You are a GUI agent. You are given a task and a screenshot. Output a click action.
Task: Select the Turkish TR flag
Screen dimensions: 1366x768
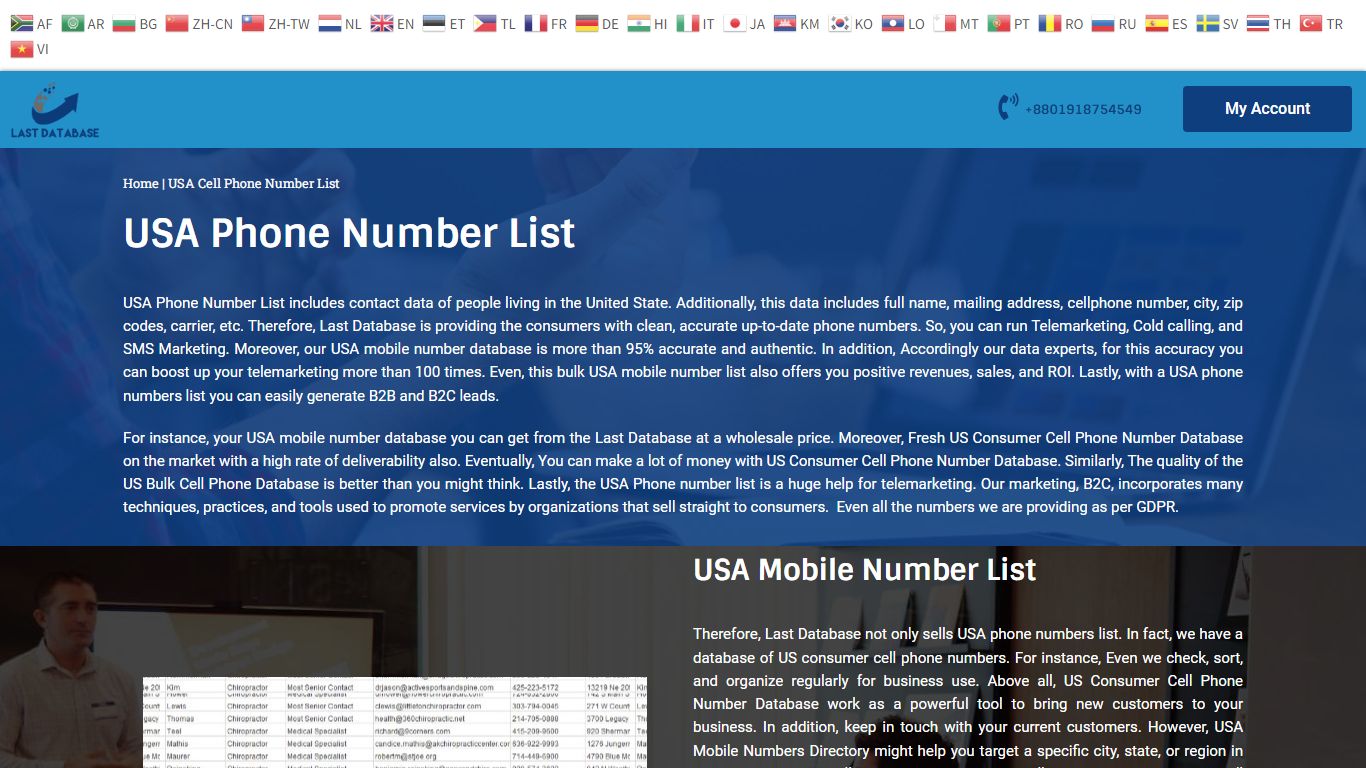pos(1322,24)
